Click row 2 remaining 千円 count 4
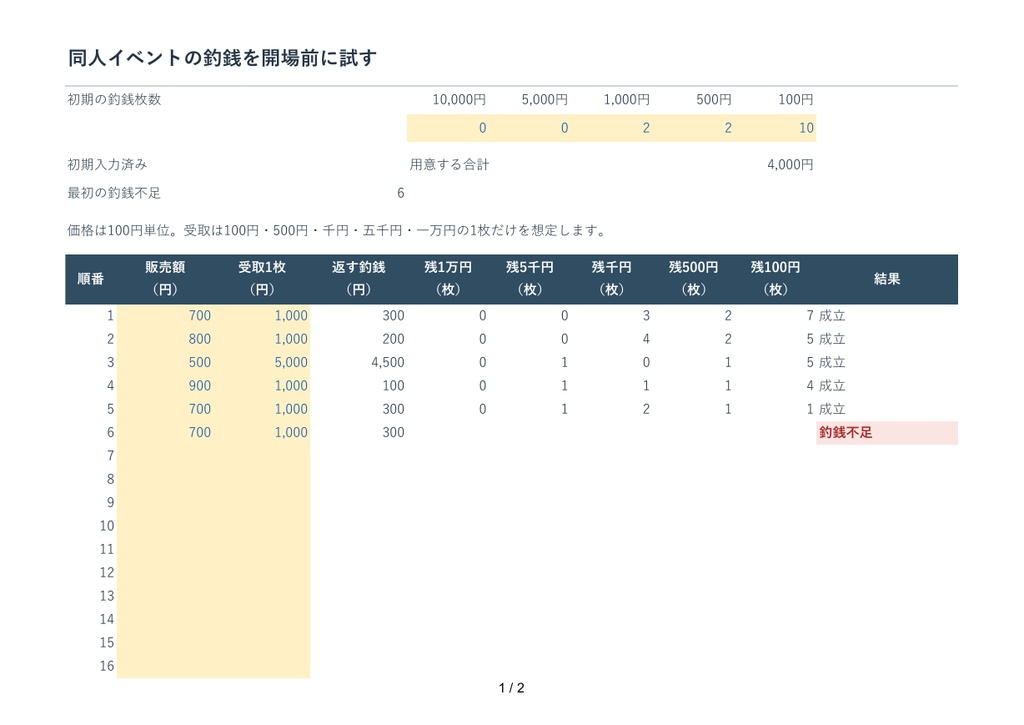The width and height of the screenshot is (1024, 725). point(646,340)
